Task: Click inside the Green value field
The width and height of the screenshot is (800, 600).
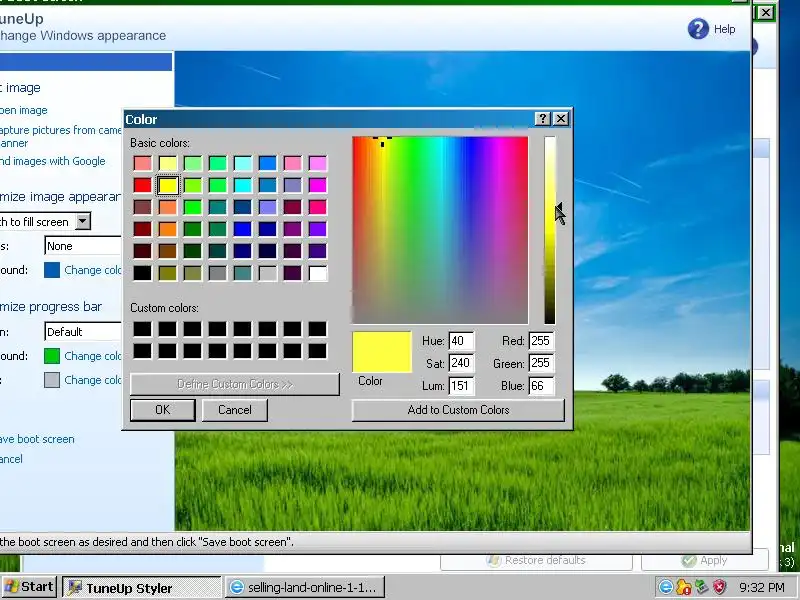Action: 541,363
